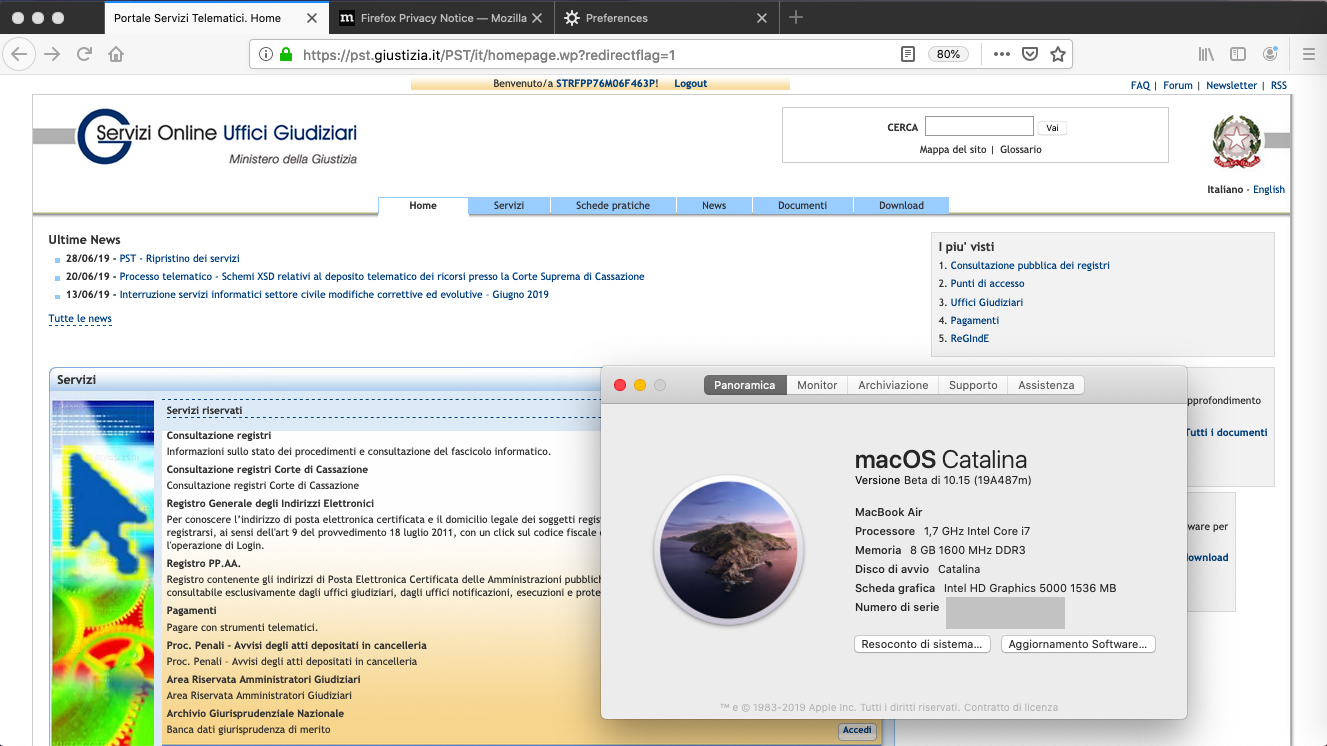Viewport: 1327px width, 746px height.
Task: Click the Logout link
Action: pos(691,84)
